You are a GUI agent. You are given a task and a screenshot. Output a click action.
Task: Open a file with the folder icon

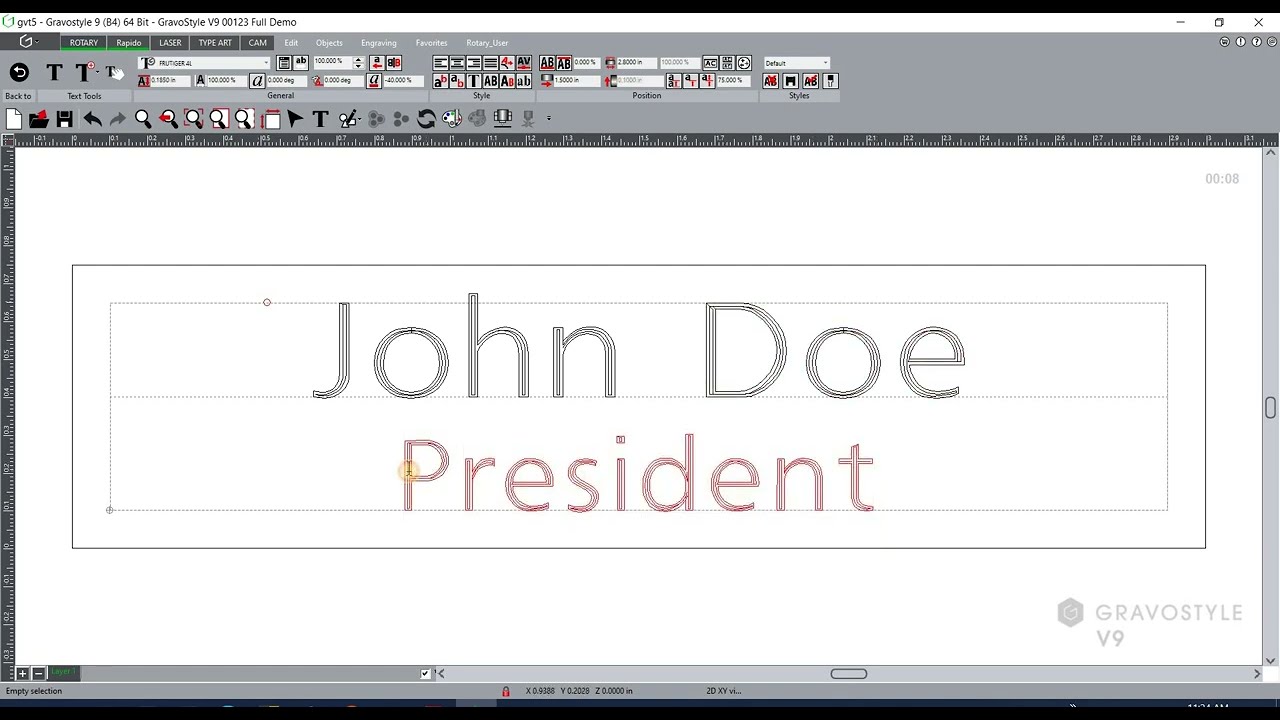click(x=39, y=119)
